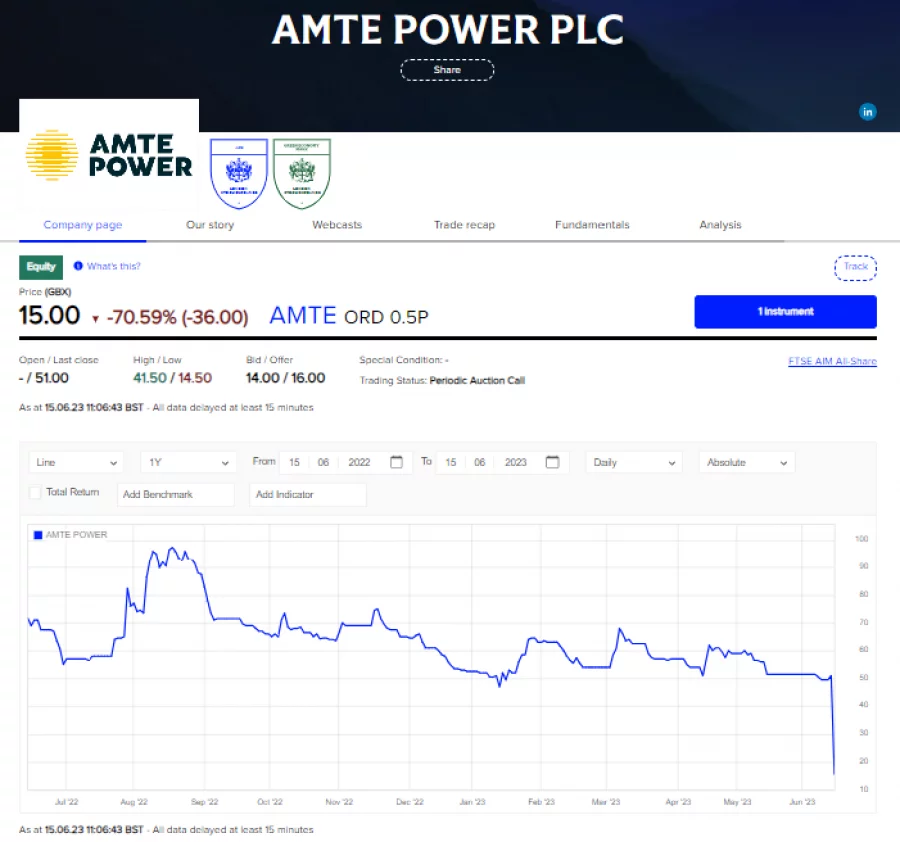Click the info icon beside What's this?
This screenshot has height=842, width=900.
point(78,266)
